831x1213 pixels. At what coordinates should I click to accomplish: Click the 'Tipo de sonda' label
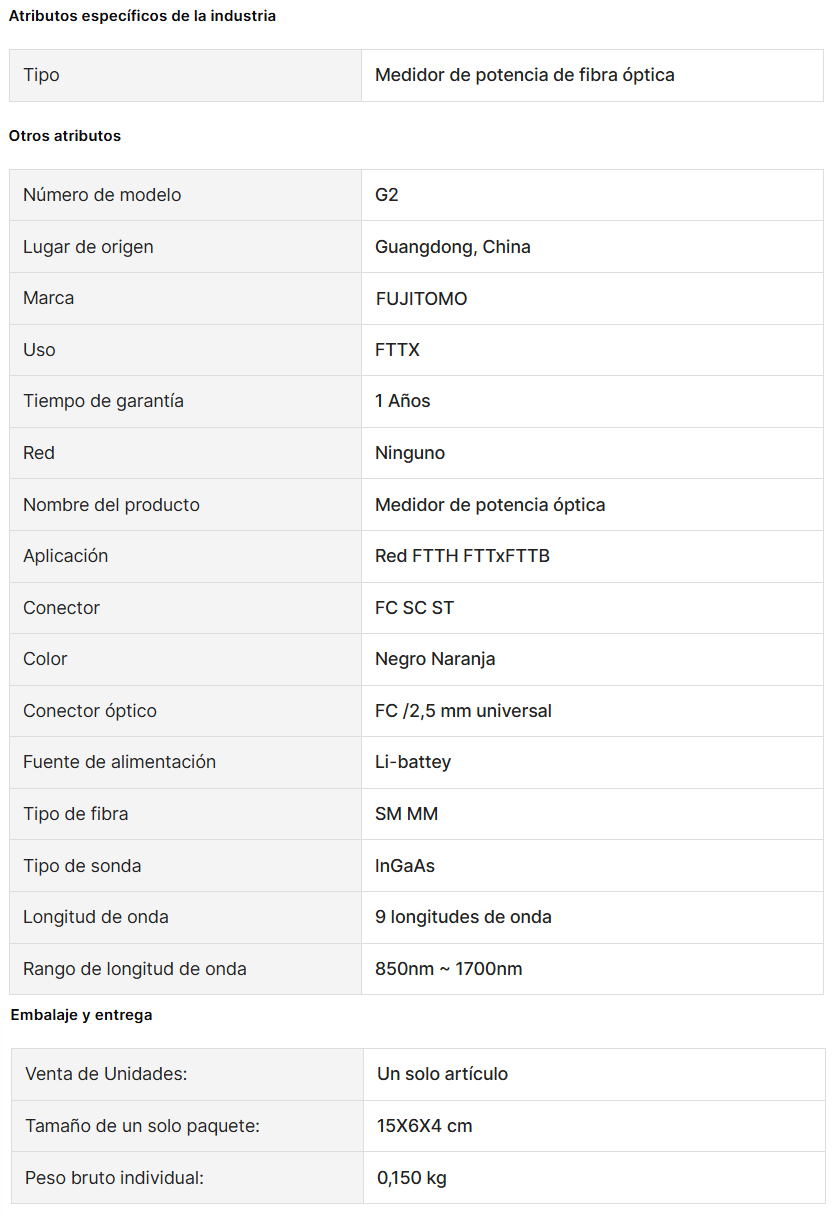(x=82, y=866)
